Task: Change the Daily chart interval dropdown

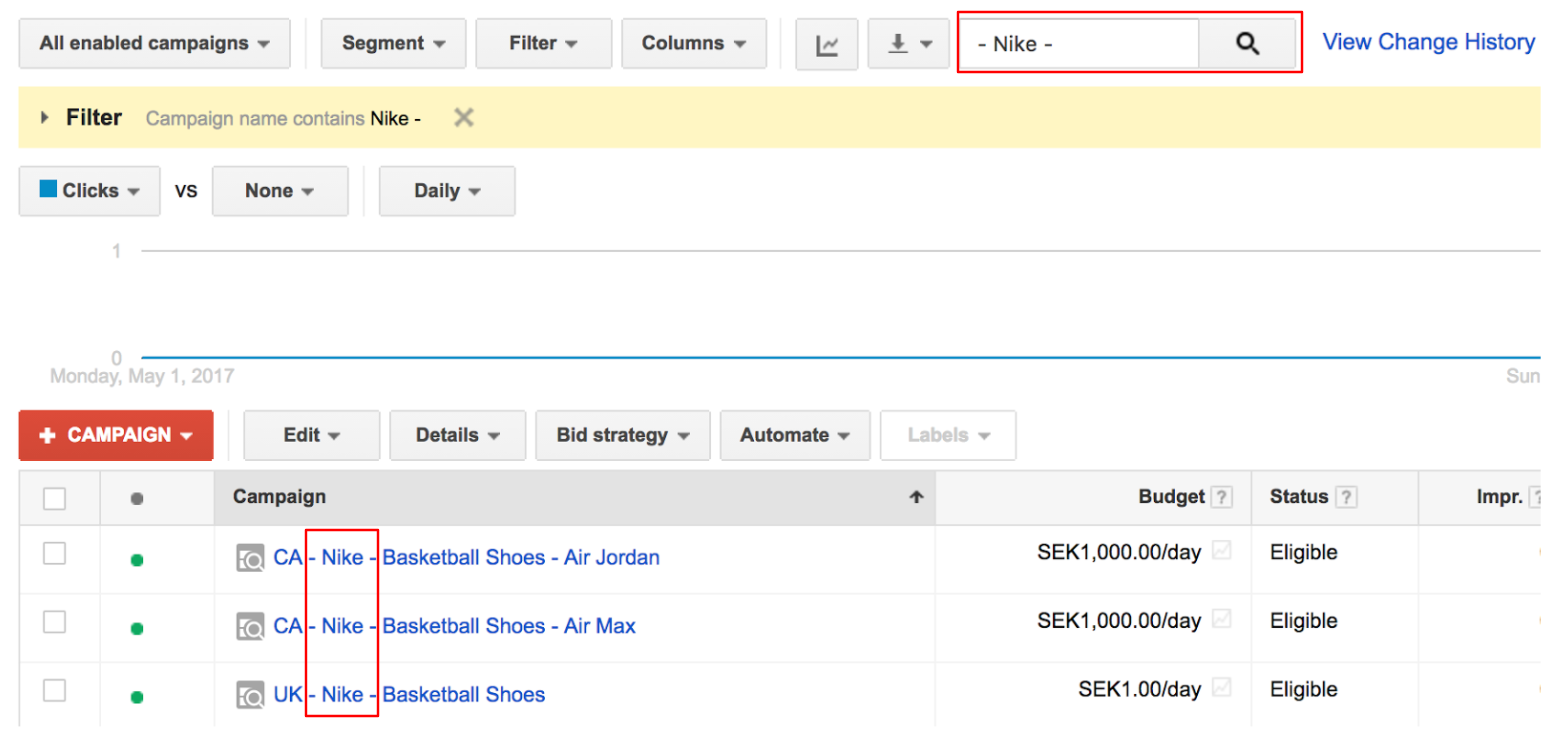Action: [447, 190]
